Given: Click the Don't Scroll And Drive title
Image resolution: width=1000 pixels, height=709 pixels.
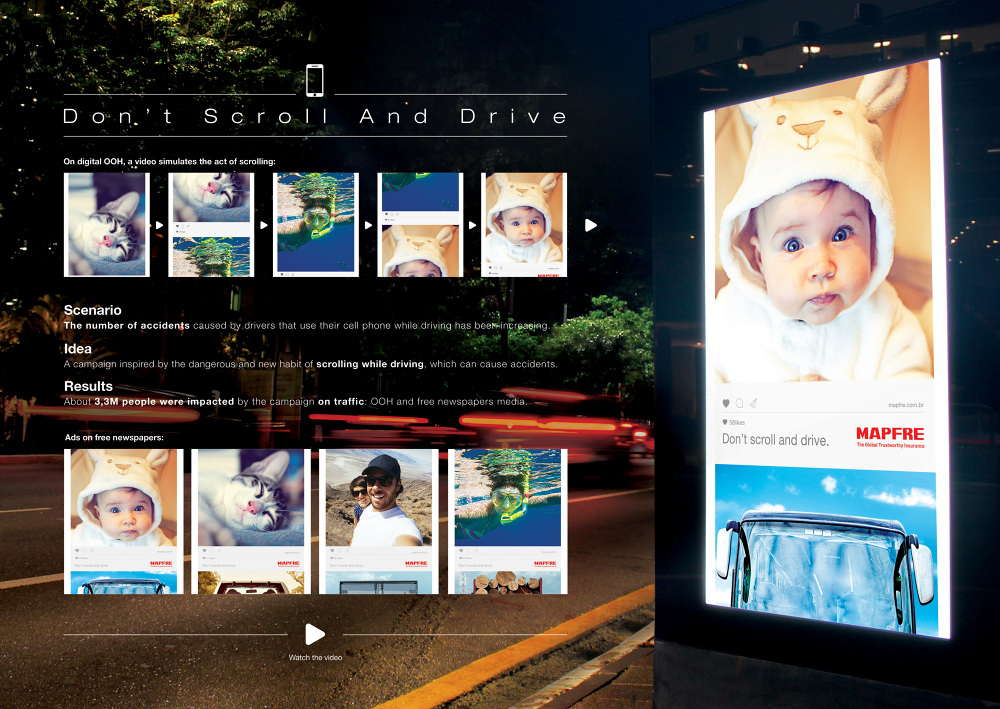Looking at the screenshot, I should (315, 116).
